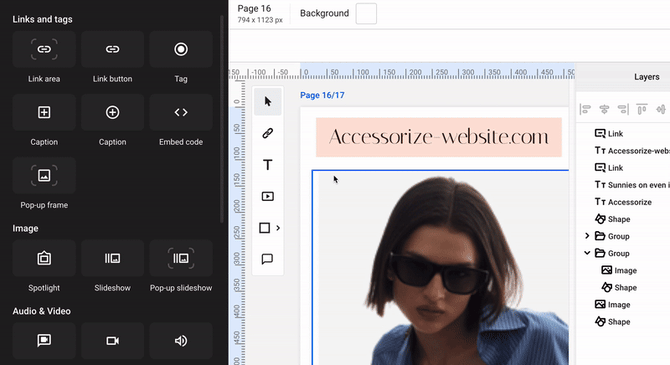Click the Layers panel header
This screenshot has height=365, width=670.
[646, 77]
